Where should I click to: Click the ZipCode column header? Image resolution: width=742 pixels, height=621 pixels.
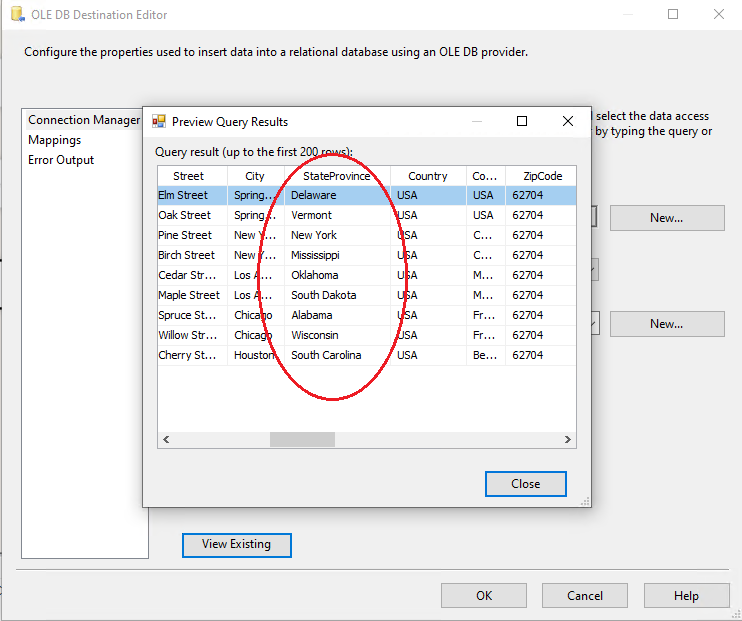pos(542,176)
